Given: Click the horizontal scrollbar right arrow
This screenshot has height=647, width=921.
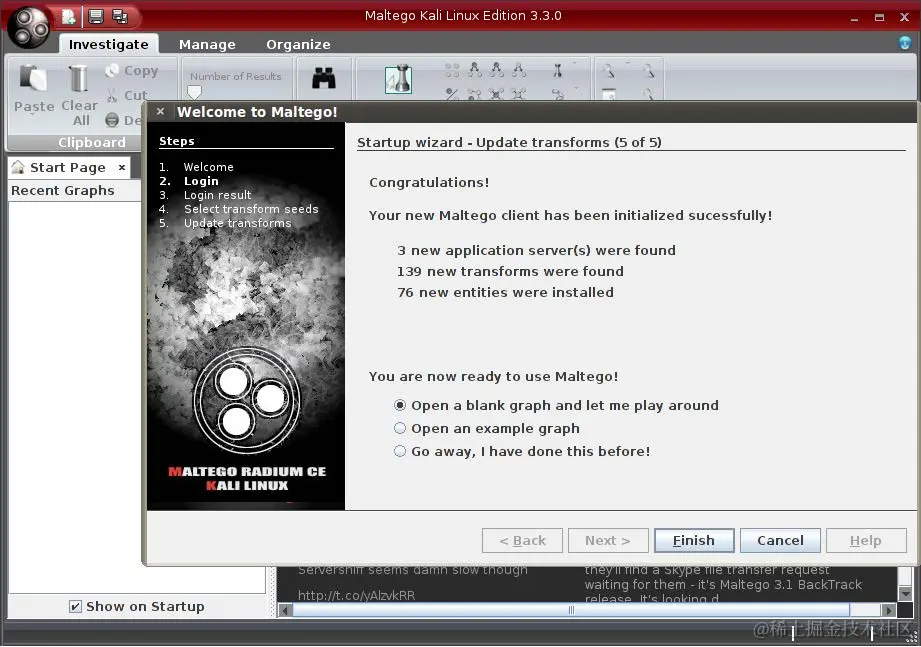Looking at the screenshot, I should 889,610.
